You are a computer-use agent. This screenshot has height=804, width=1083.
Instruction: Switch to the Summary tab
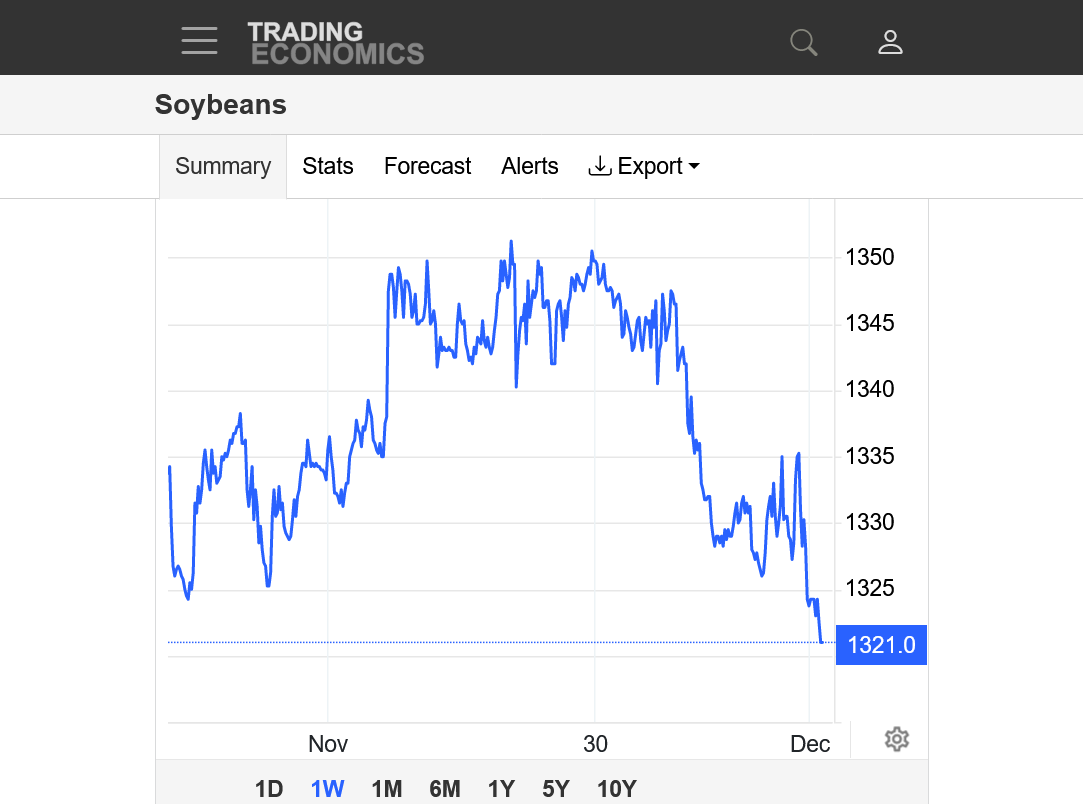(x=223, y=166)
